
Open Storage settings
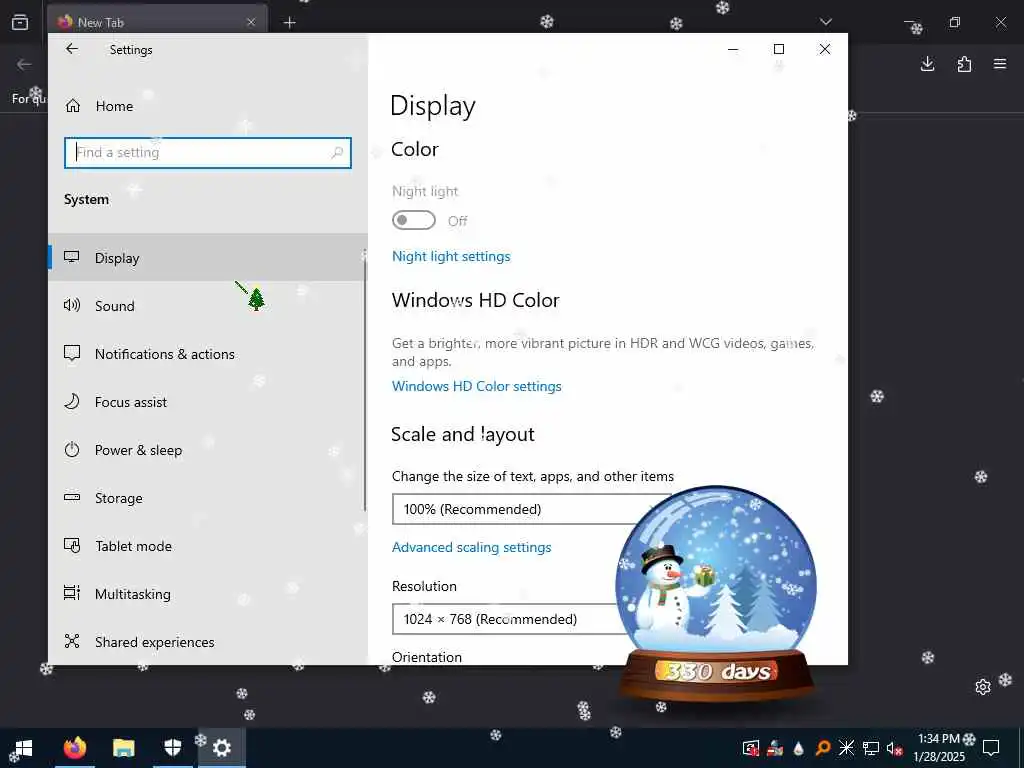[208, 498]
